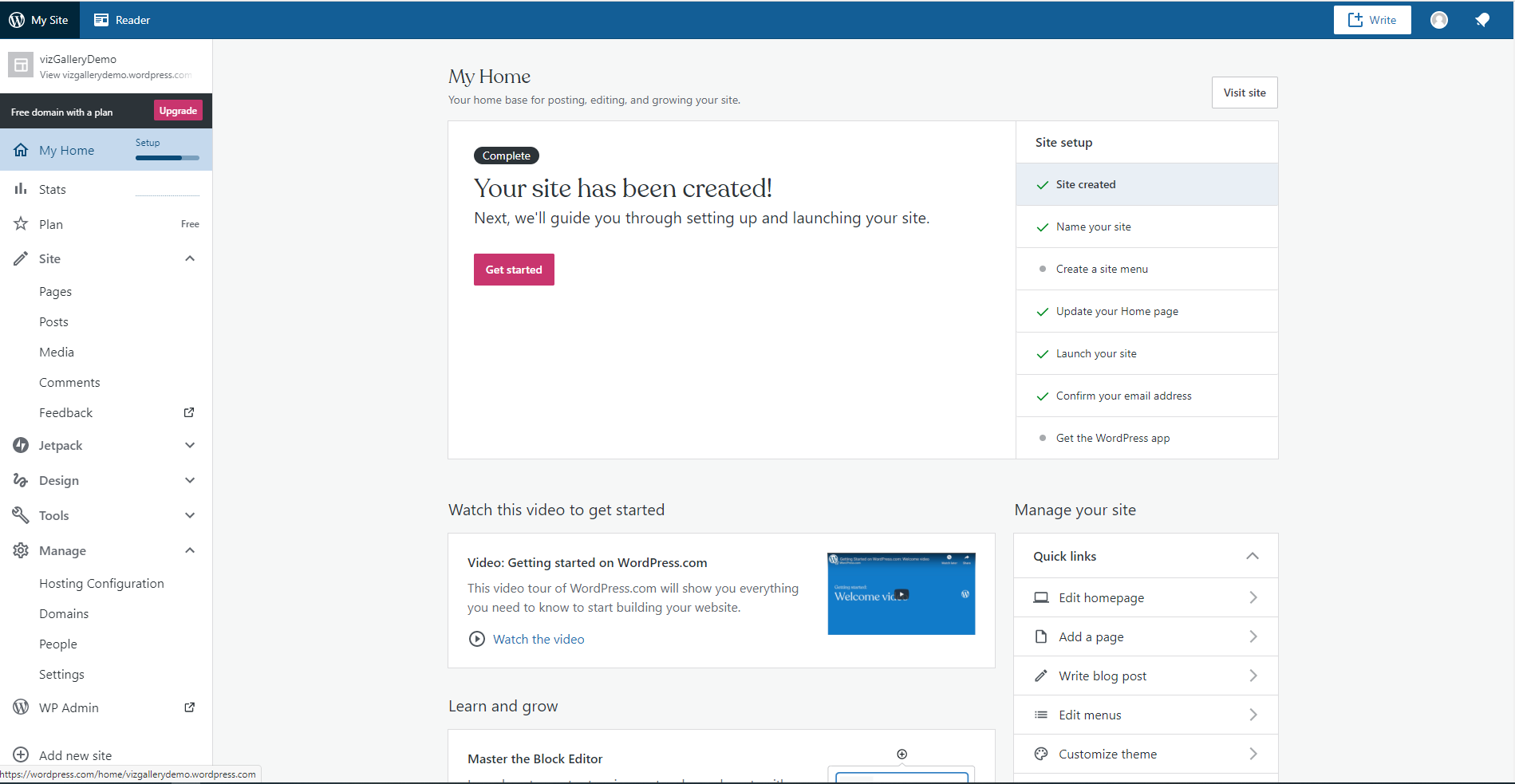Click the Feedback external link icon
This screenshot has height=784, width=1515.
pyautogui.click(x=189, y=412)
